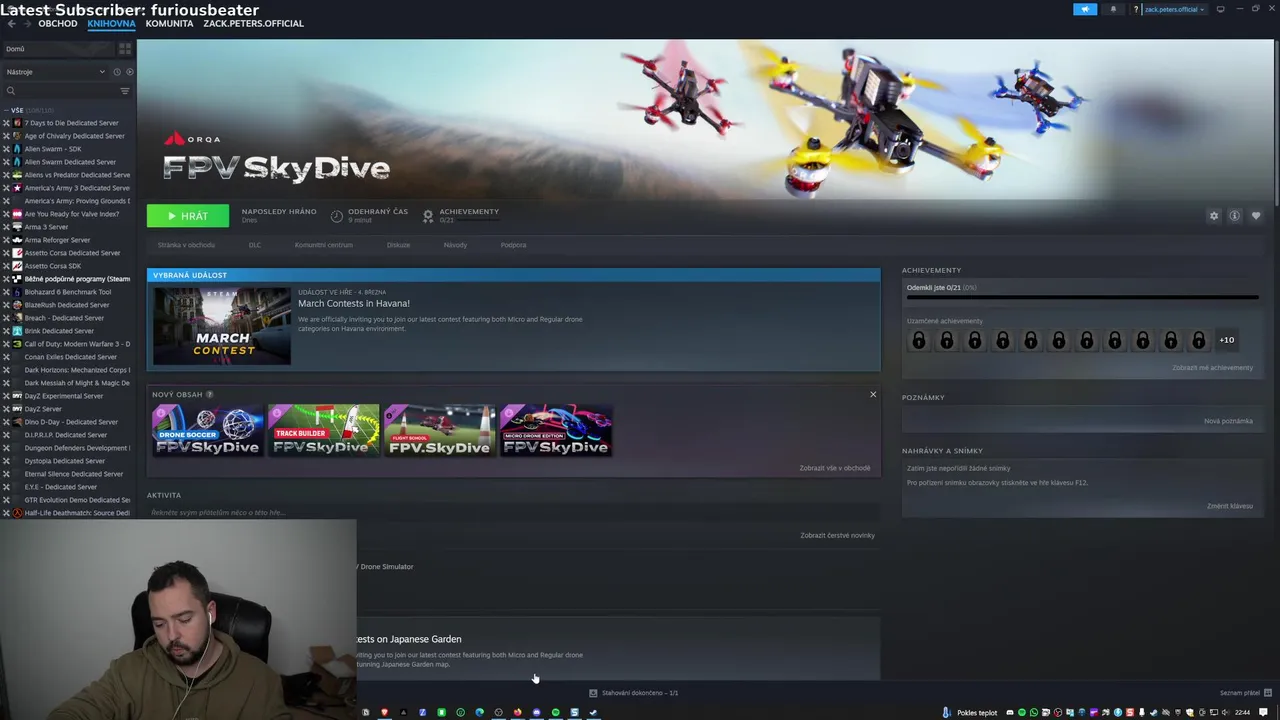The image size is (1280, 720).
Task: Add game to favorites heart icon
Action: pos(1256,216)
